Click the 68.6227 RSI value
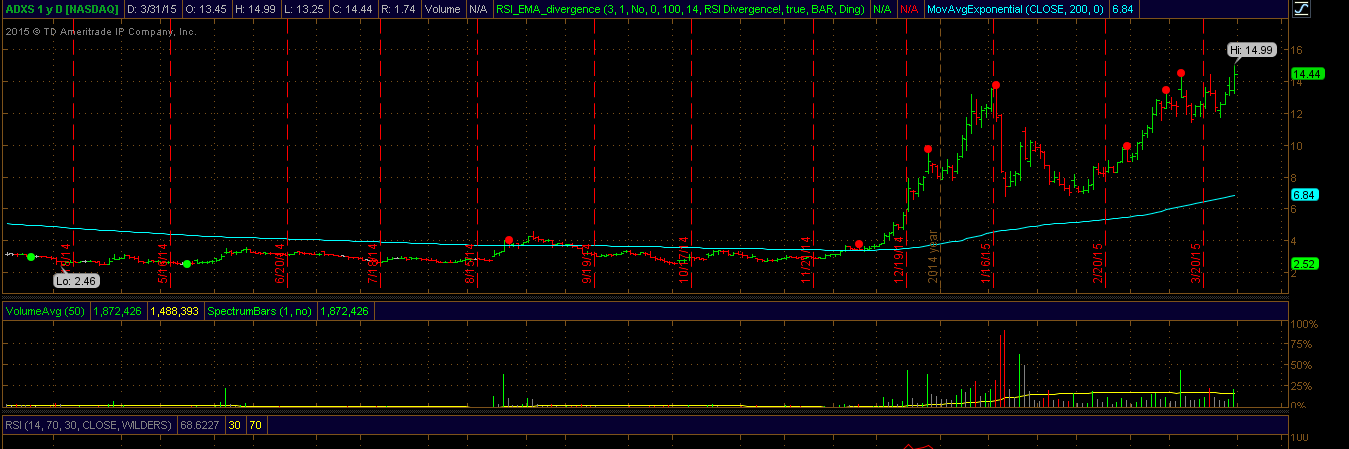This screenshot has height=449, width=1349. coord(200,425)
